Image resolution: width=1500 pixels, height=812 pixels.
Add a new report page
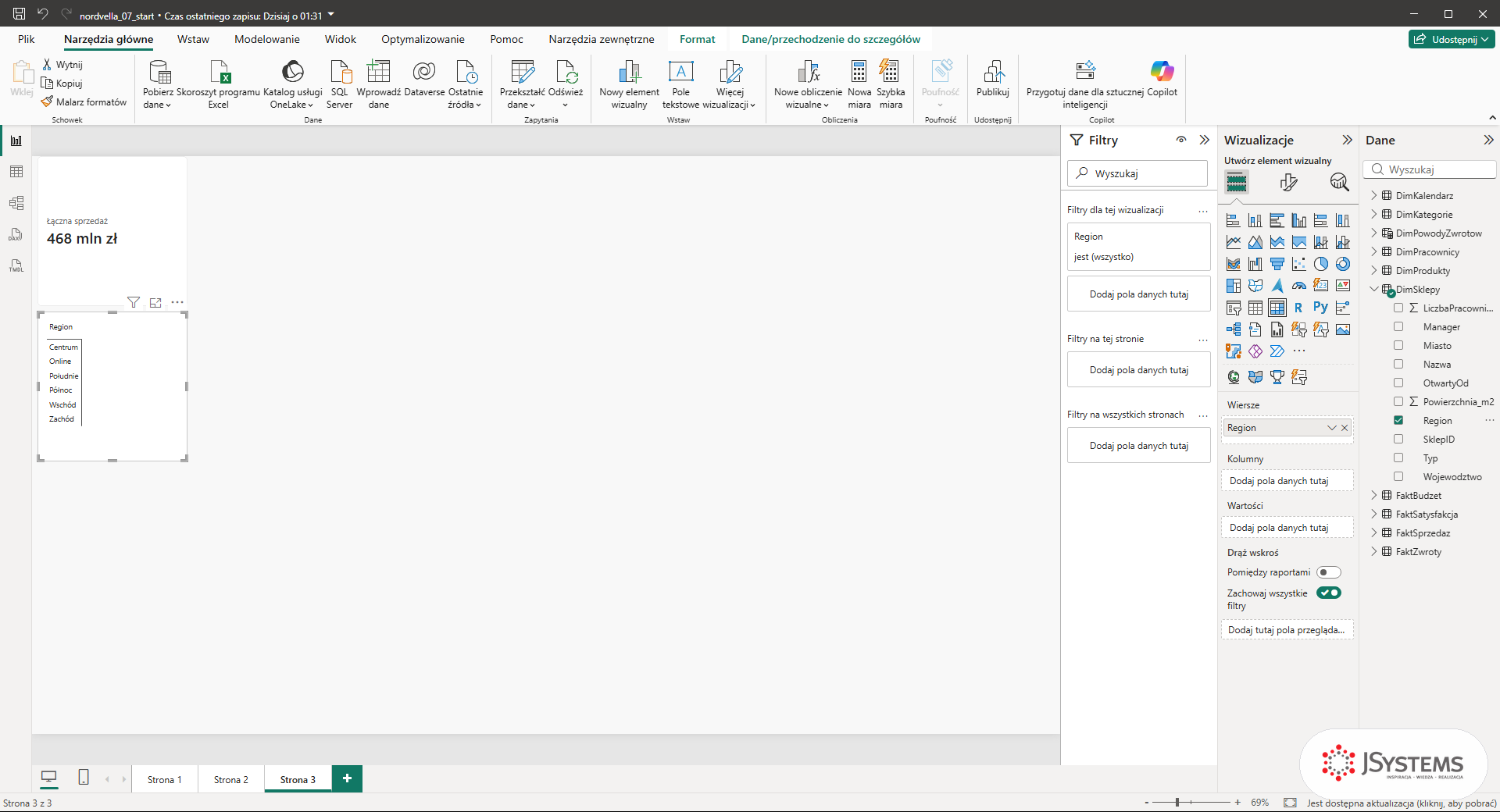pos(348,778)
